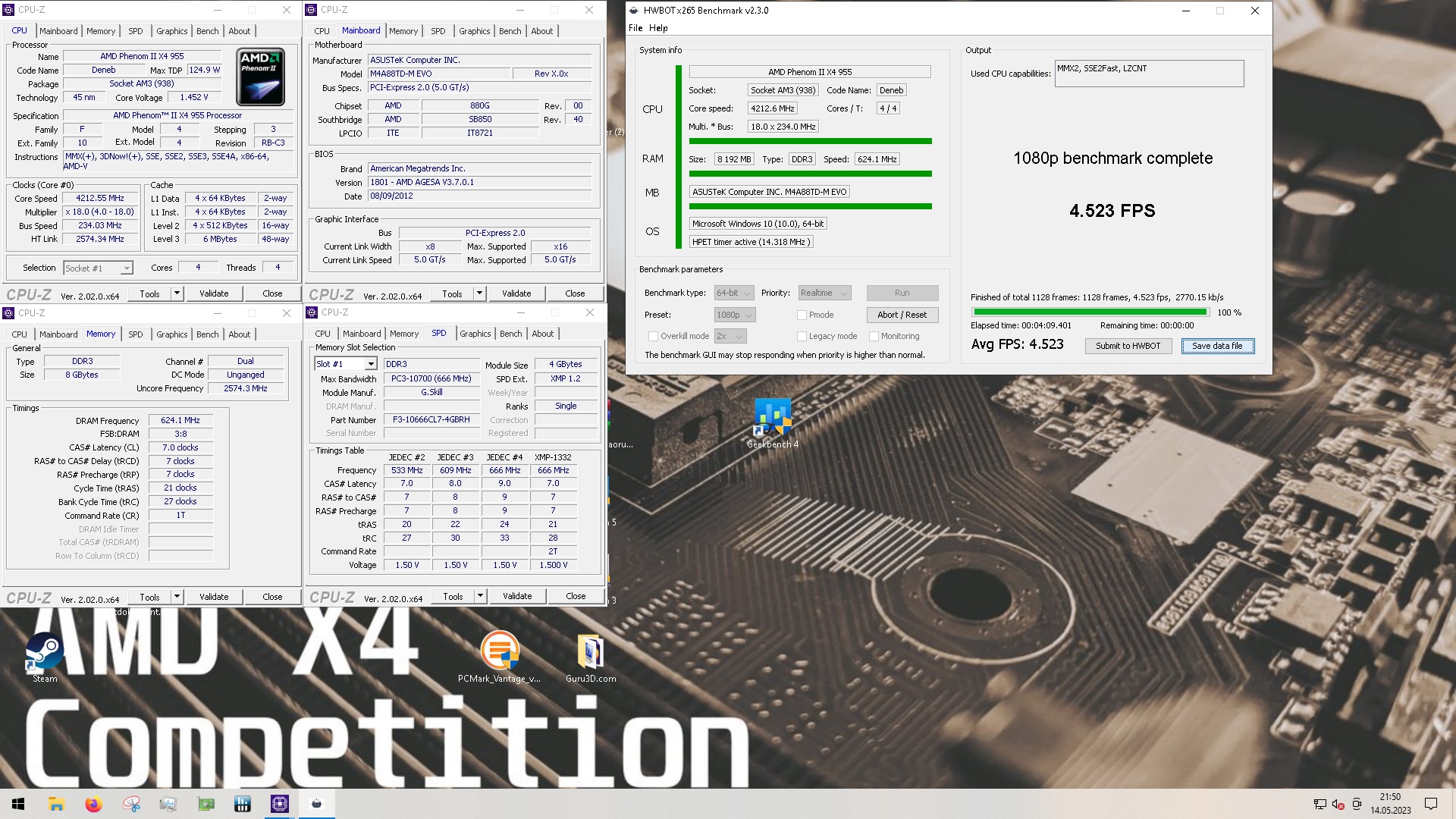
Task: Switch to About tab in CPU-Z Memory window
Action: pyautogui.click(x=239, y=334)
